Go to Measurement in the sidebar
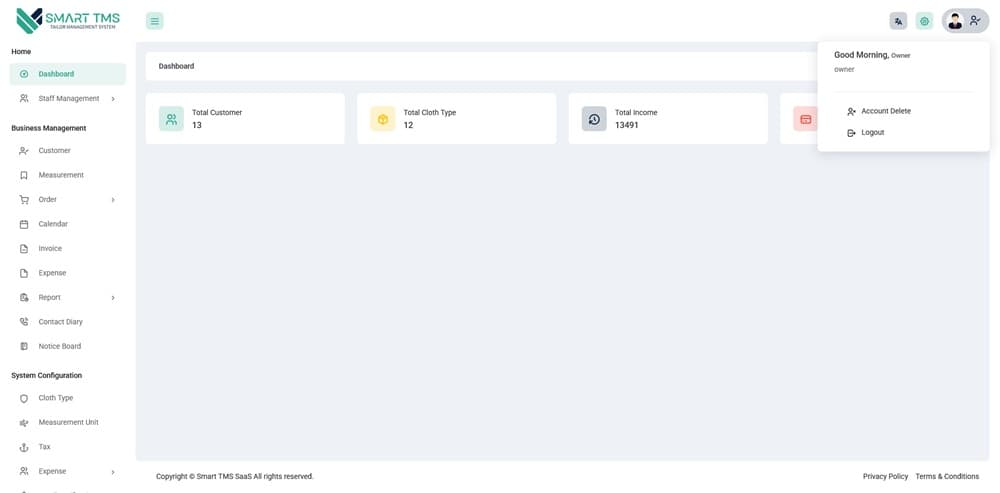Screen dimensions: 1000x493 pos(61,175)
